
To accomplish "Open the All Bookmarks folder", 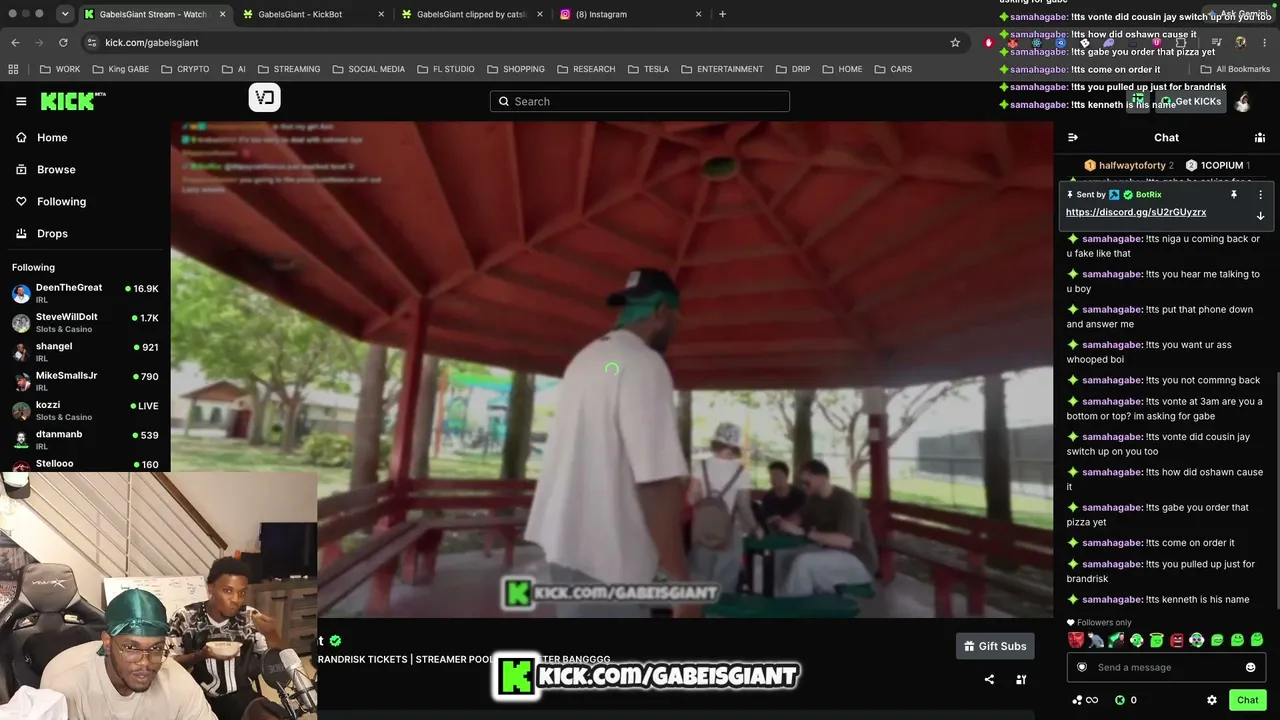I will click(1235, 69).
